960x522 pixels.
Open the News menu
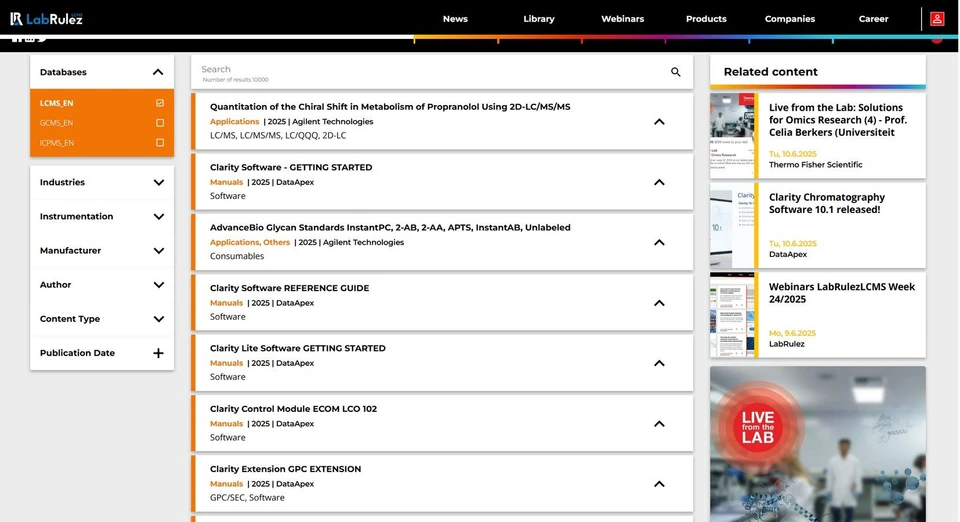click(455, 19)
